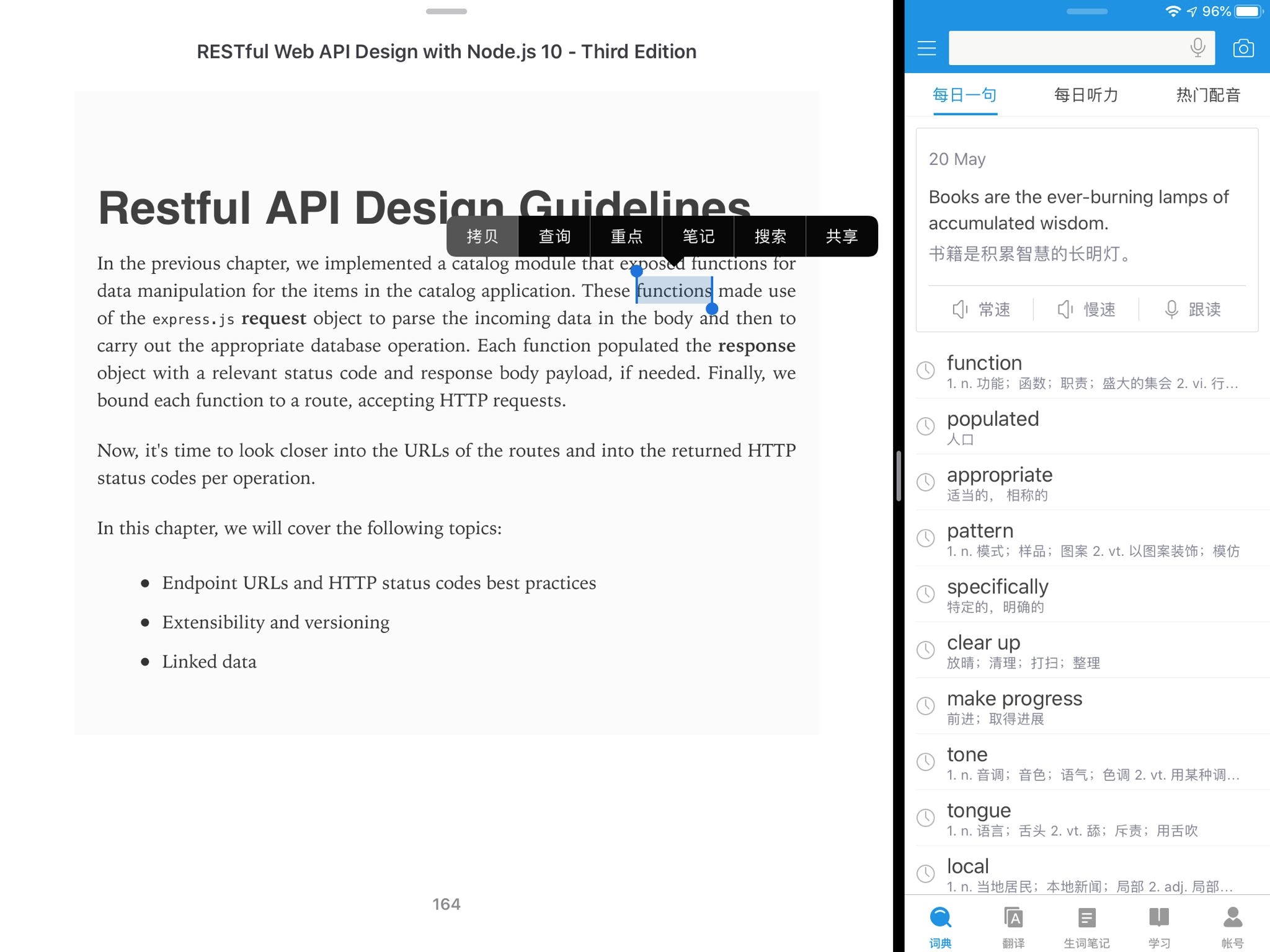This screenshot has height=952, width=1270.
Task: Tap the microphone voice search icon
Action: (x=1197, y=48)
